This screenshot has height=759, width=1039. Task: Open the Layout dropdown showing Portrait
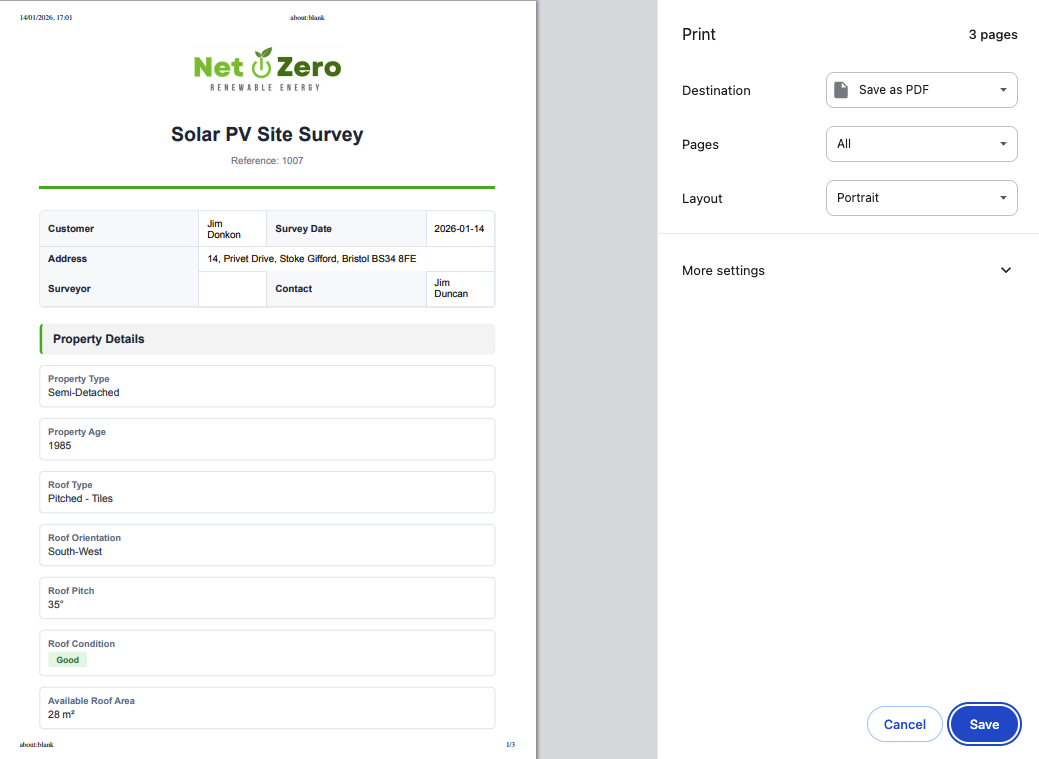point(920,198)
